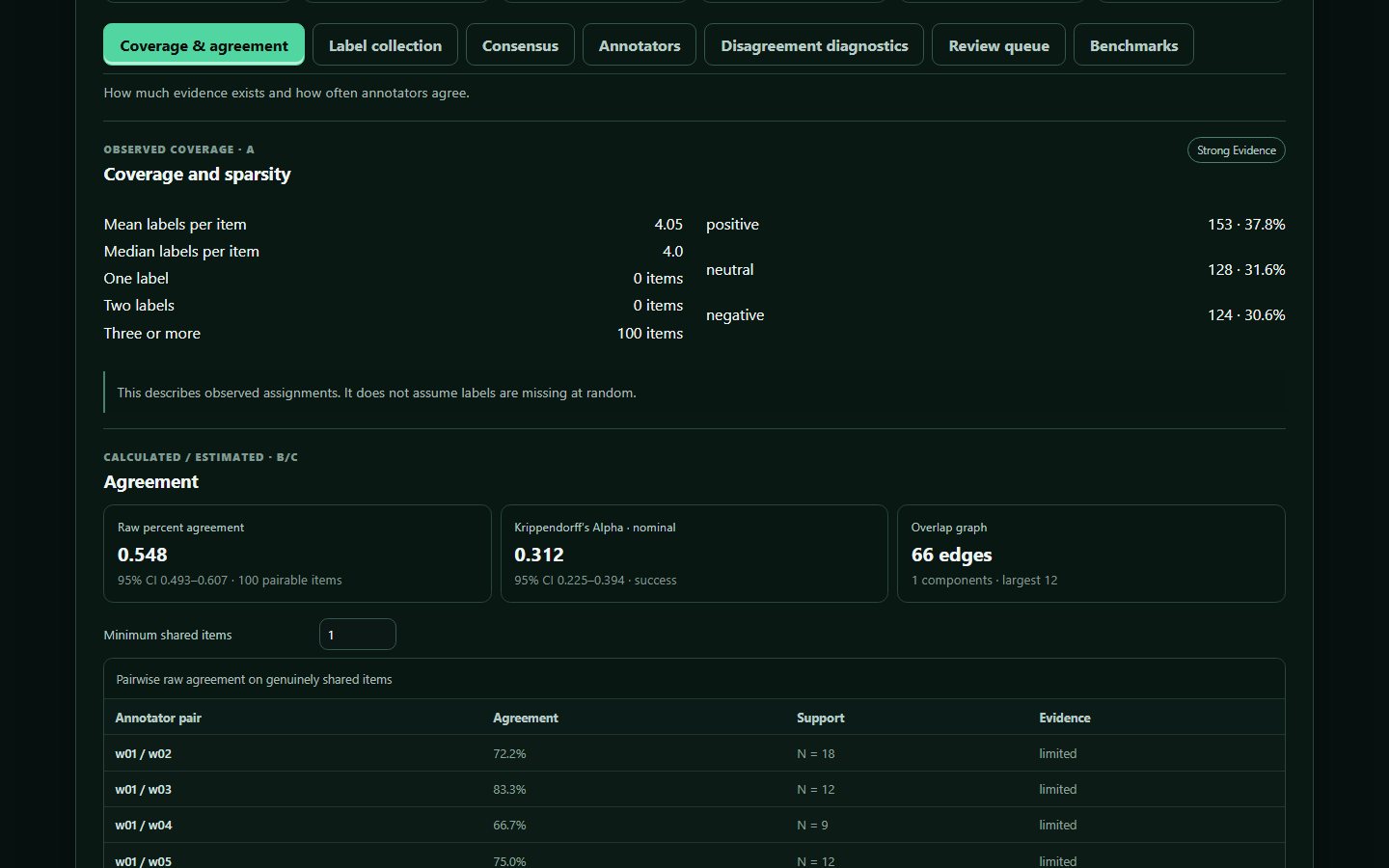Click the missing-at-random note text
1389x868 pixels.
pos(376,393)
